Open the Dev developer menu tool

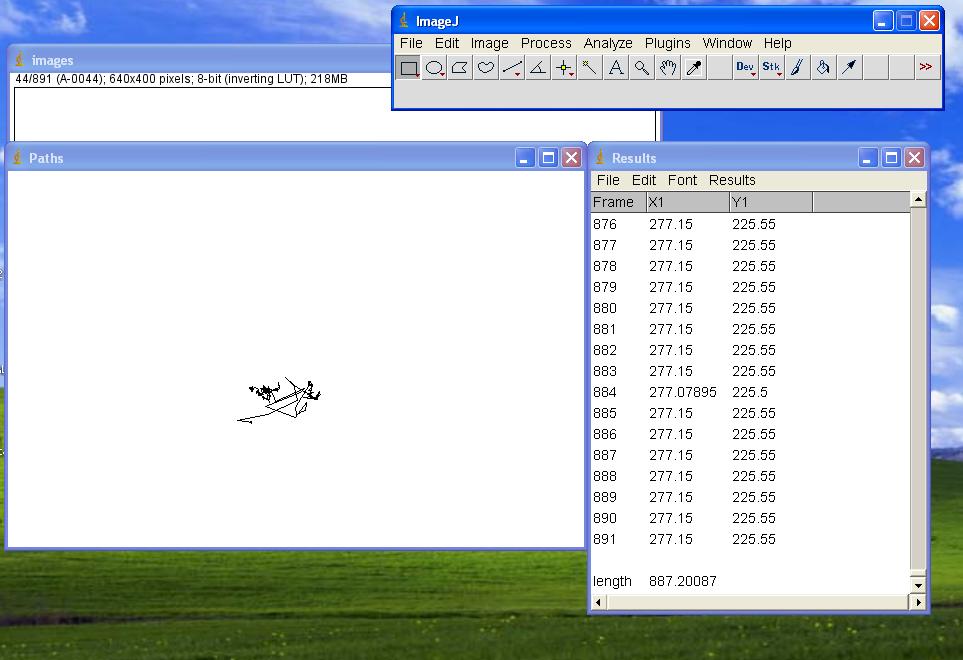(x=745, y=68)
